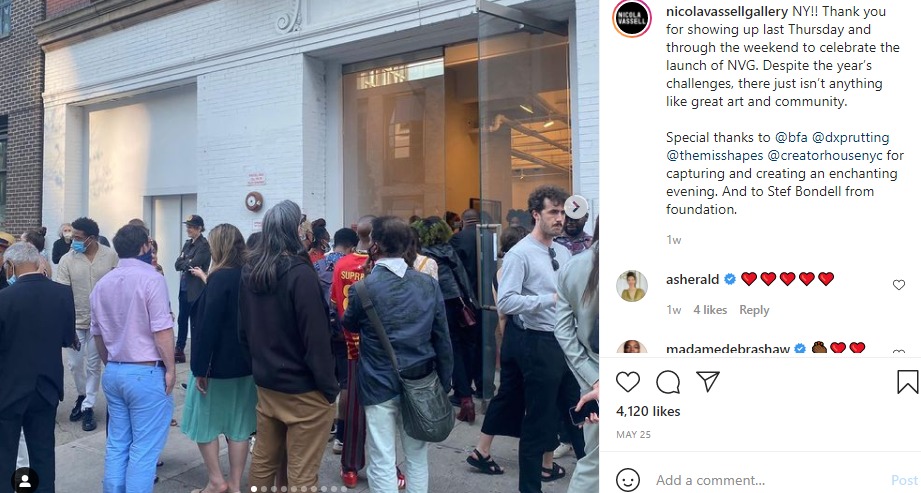Reply to asherald's comment

tap(754, 310)
